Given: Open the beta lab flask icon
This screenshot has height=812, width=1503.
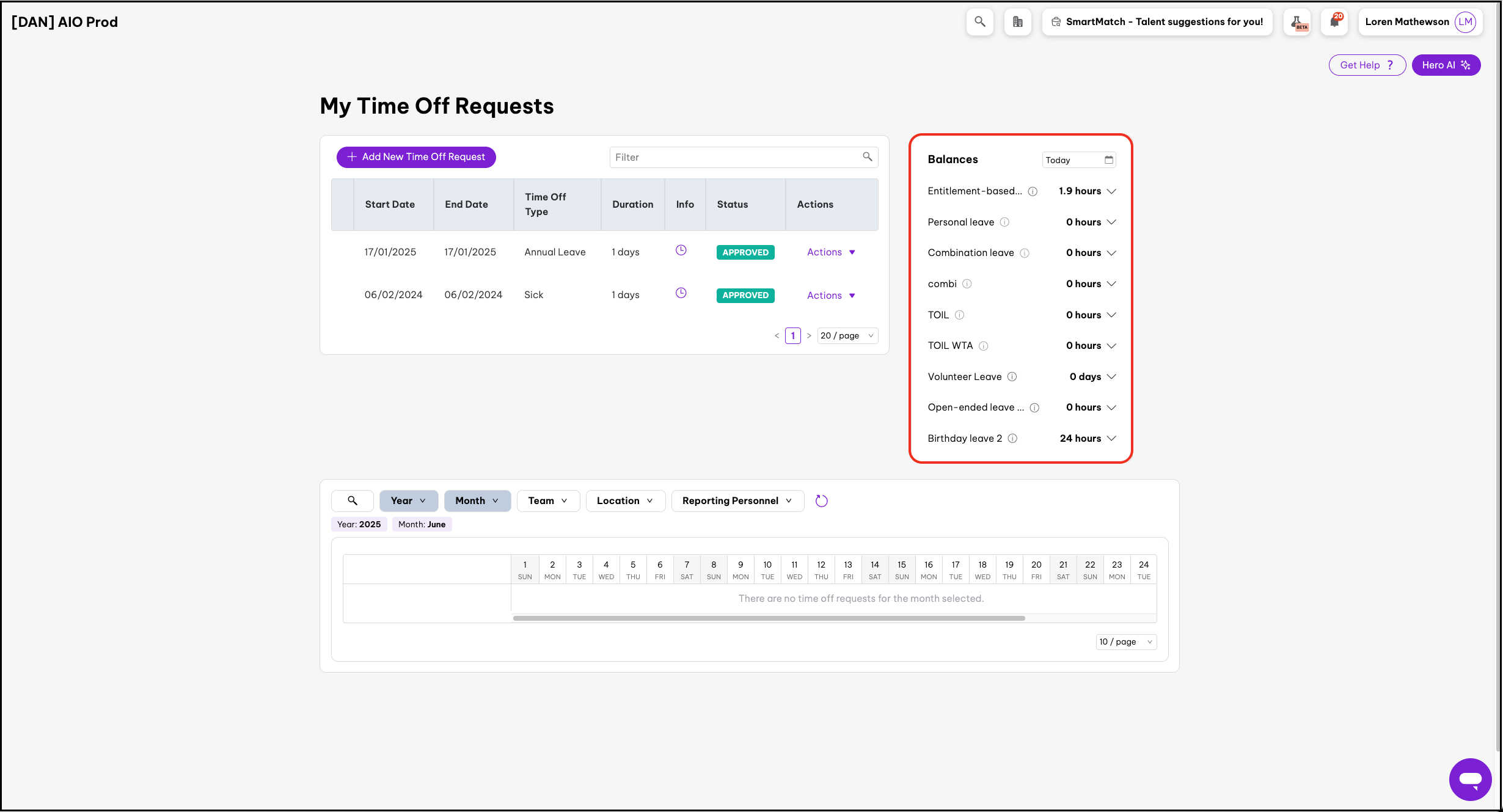Looking at the screenshot, I should pyautogui.click(x=1296, y=22).
